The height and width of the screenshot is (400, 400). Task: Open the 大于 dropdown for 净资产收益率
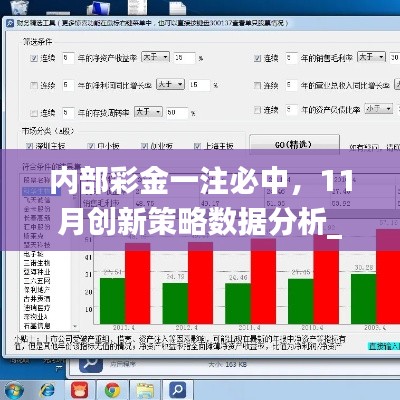[x=155, y=57]
